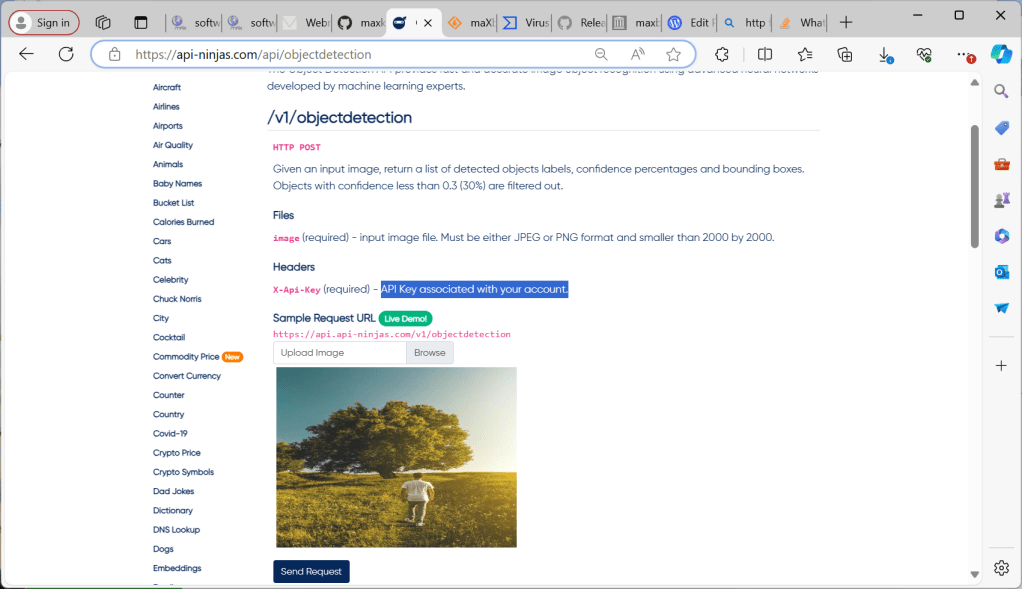Open the Settings and more ellipsis menu
This screenshot has height=589, width=1022.
click(x=964, y=55)
